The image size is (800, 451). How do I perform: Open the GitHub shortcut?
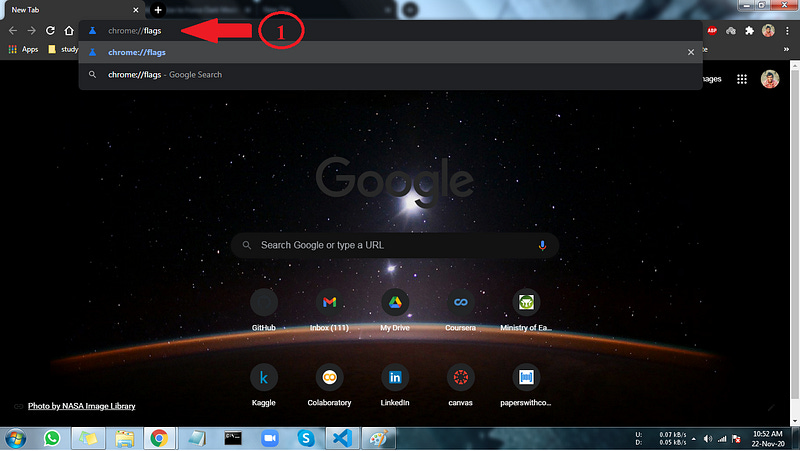pyautogui.click(x=264, y=310)
